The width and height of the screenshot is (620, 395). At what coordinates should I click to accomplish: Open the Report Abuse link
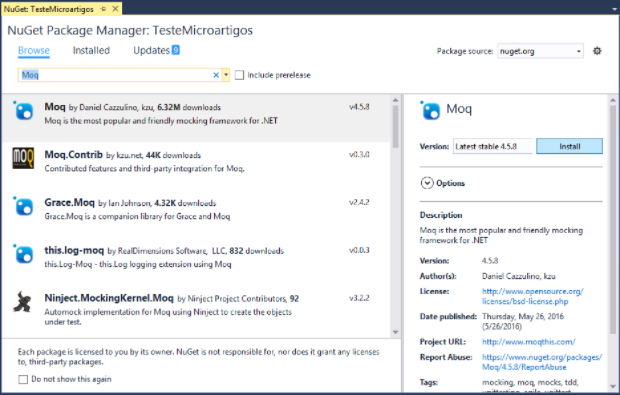pyautogui.click(x=542, y=362)
